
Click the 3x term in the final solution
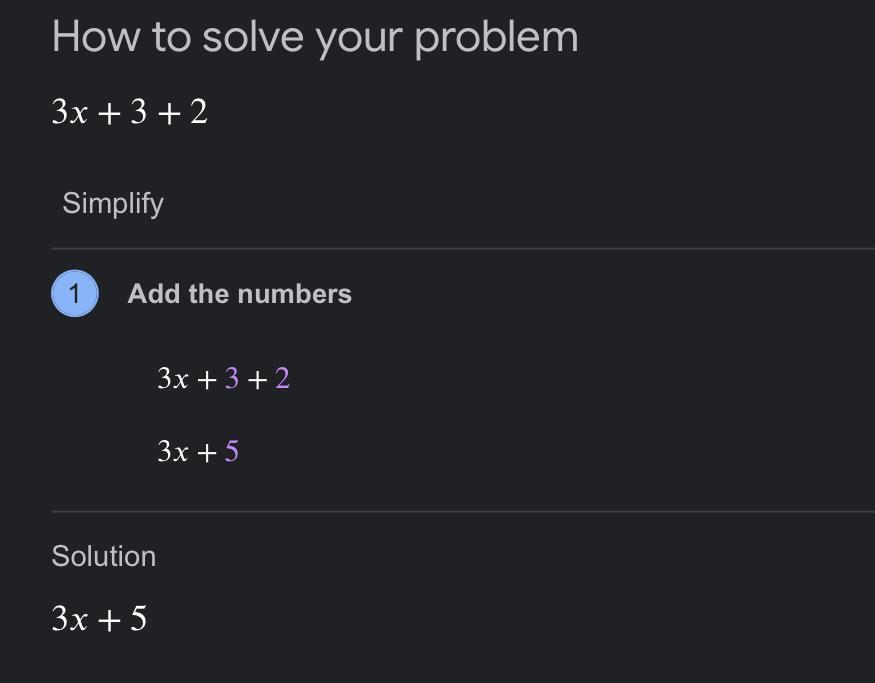coord(70,618)
